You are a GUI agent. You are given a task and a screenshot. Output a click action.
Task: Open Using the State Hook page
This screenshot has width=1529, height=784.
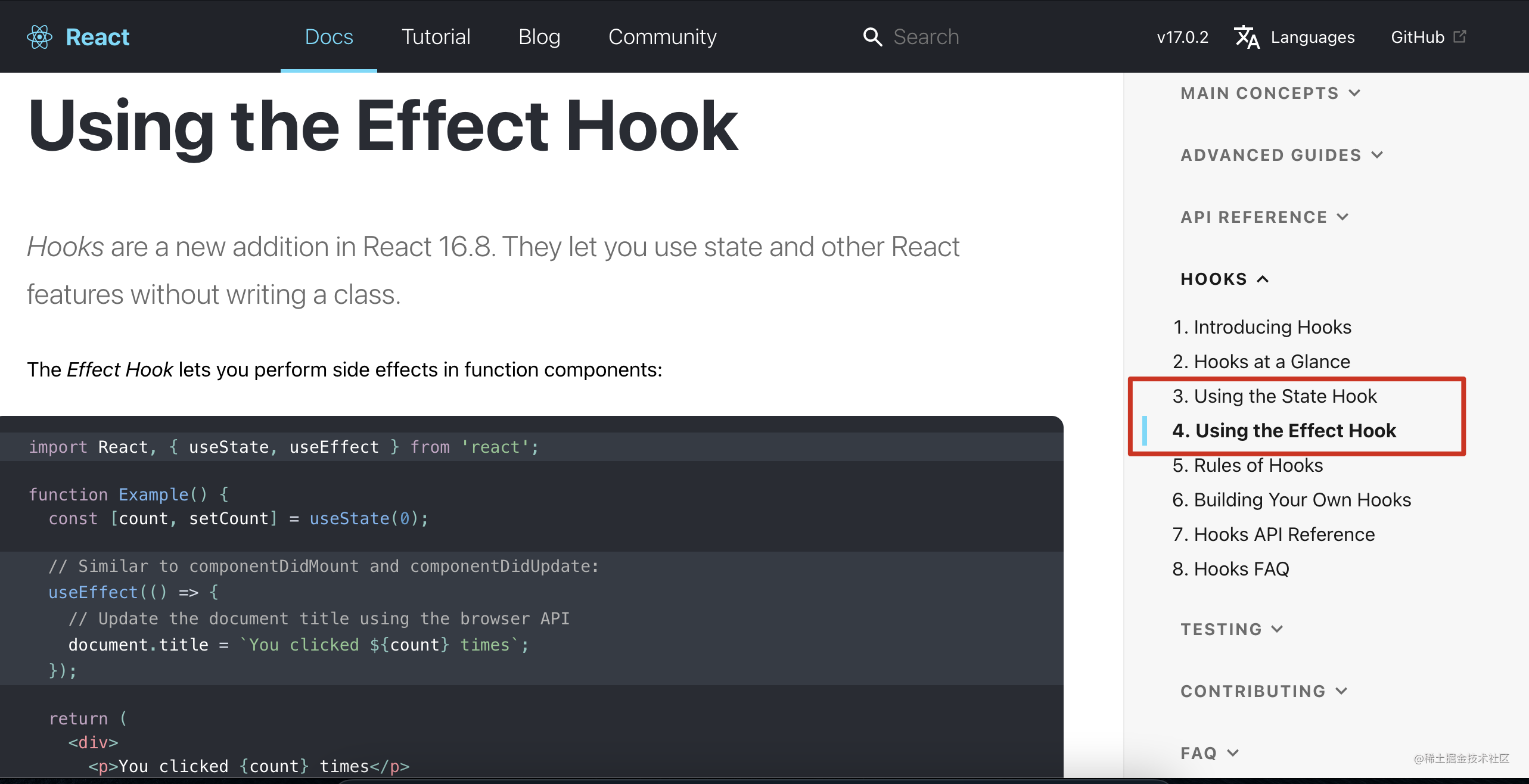1274,396
